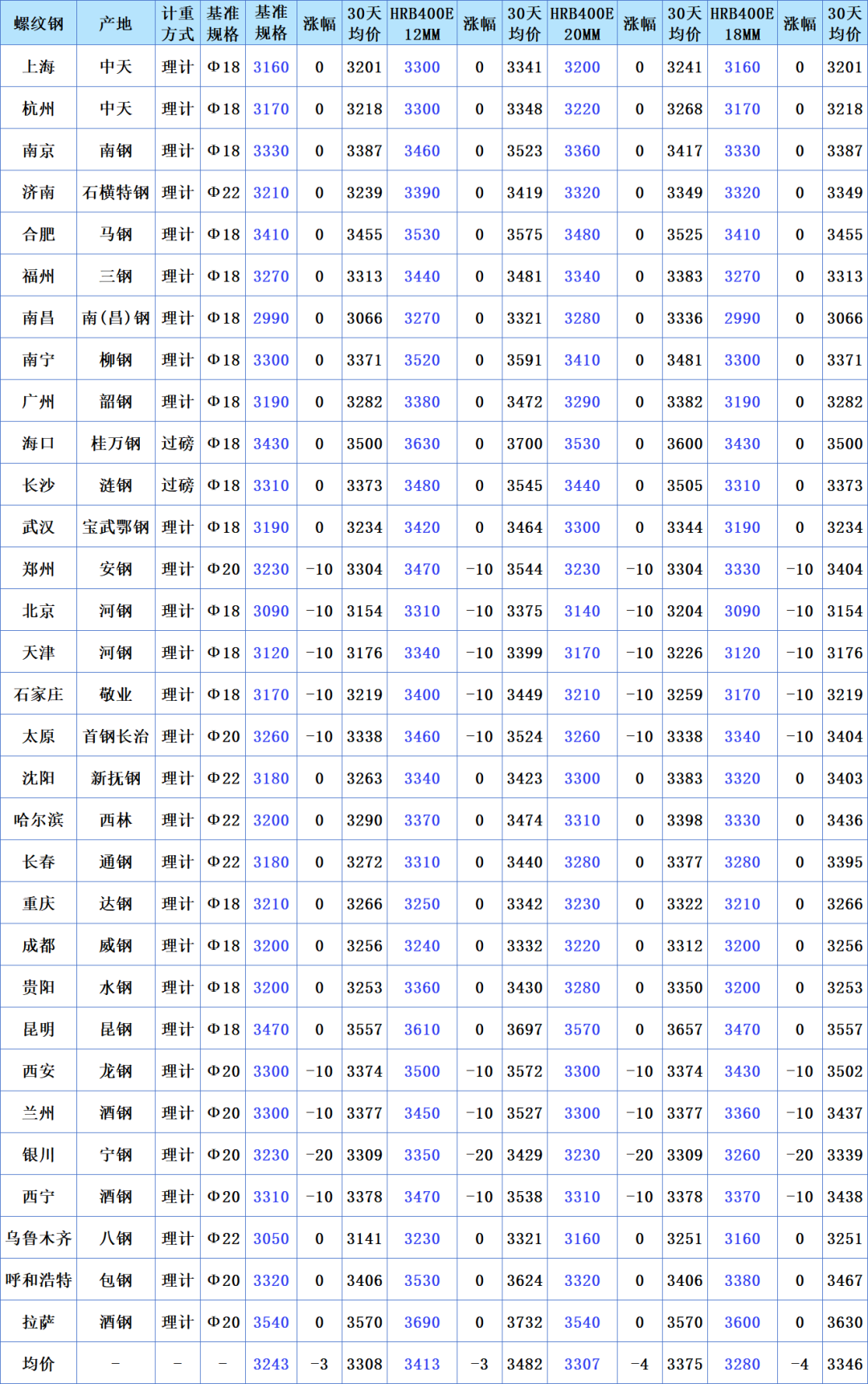Click the 南昌 base price 2990
The width and height of the screenshot is (868, 1384).
(271, 318)
